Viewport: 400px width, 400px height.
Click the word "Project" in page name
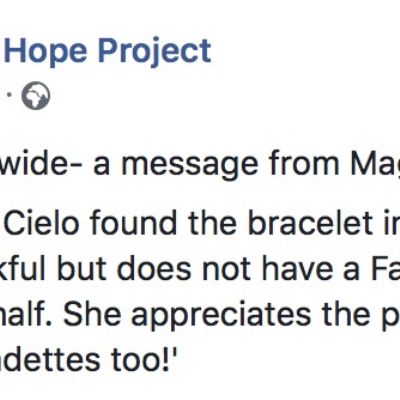155,52
